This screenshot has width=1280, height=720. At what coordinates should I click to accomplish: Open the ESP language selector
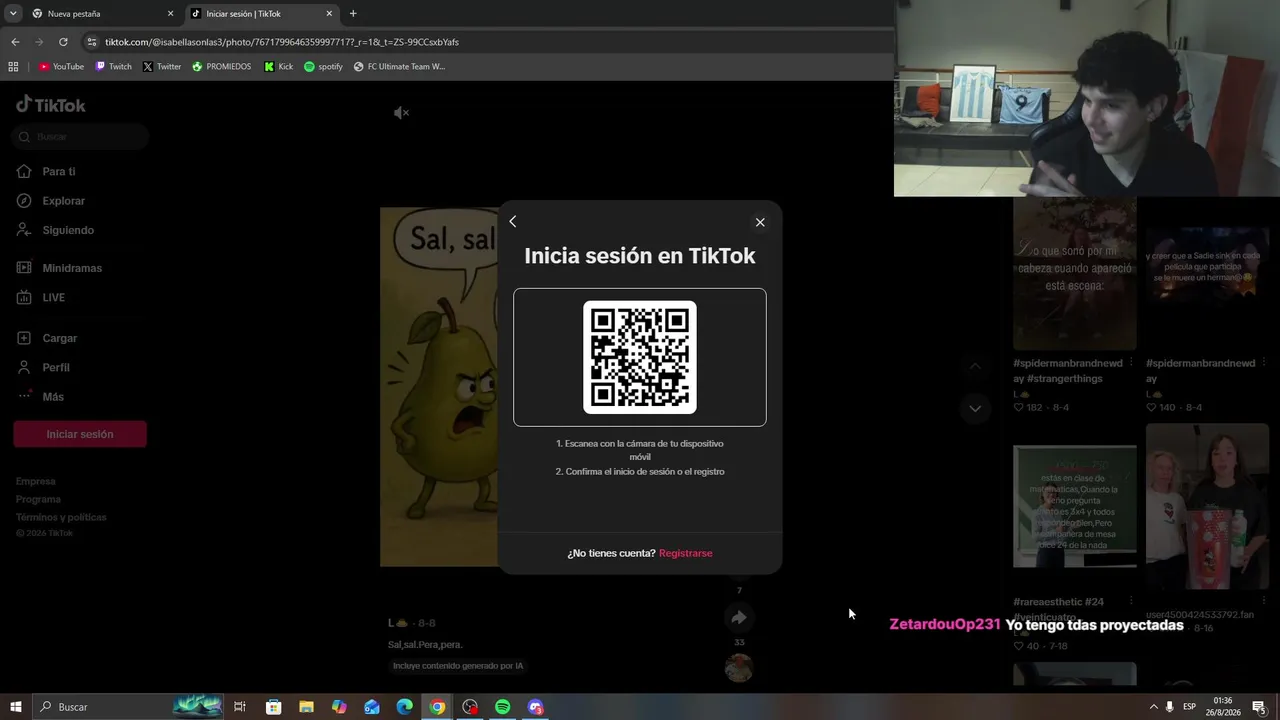(x=1190, y=707)
